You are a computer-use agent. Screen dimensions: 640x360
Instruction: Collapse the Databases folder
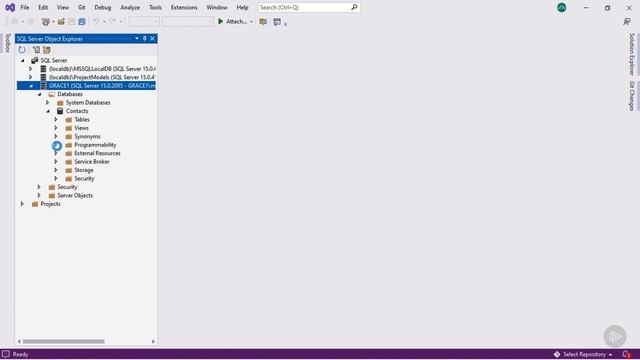pyautogui.click(x=40, y=94)
